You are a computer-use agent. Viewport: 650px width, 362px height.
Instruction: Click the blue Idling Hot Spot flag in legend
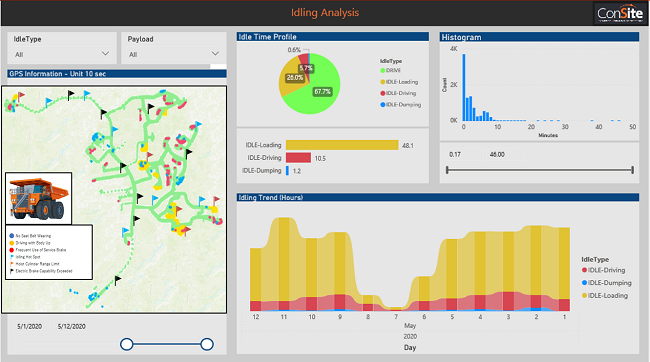(12, 257)
